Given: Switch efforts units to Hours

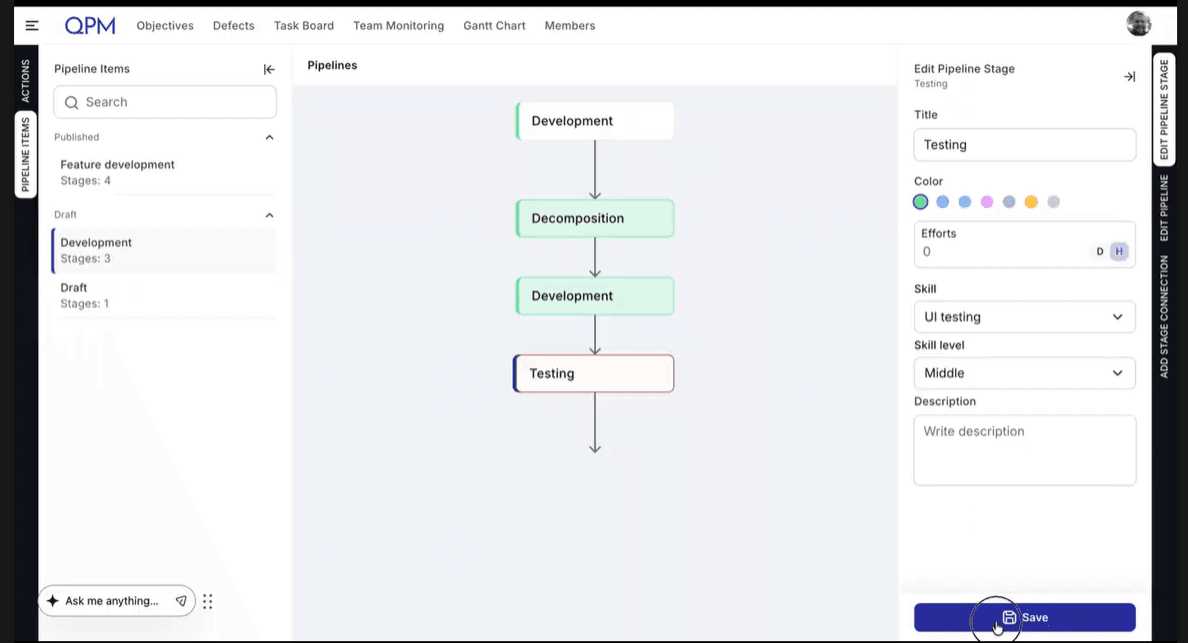Looking at the screenshot, I should pyautogui.click(x=1118, y=251).
